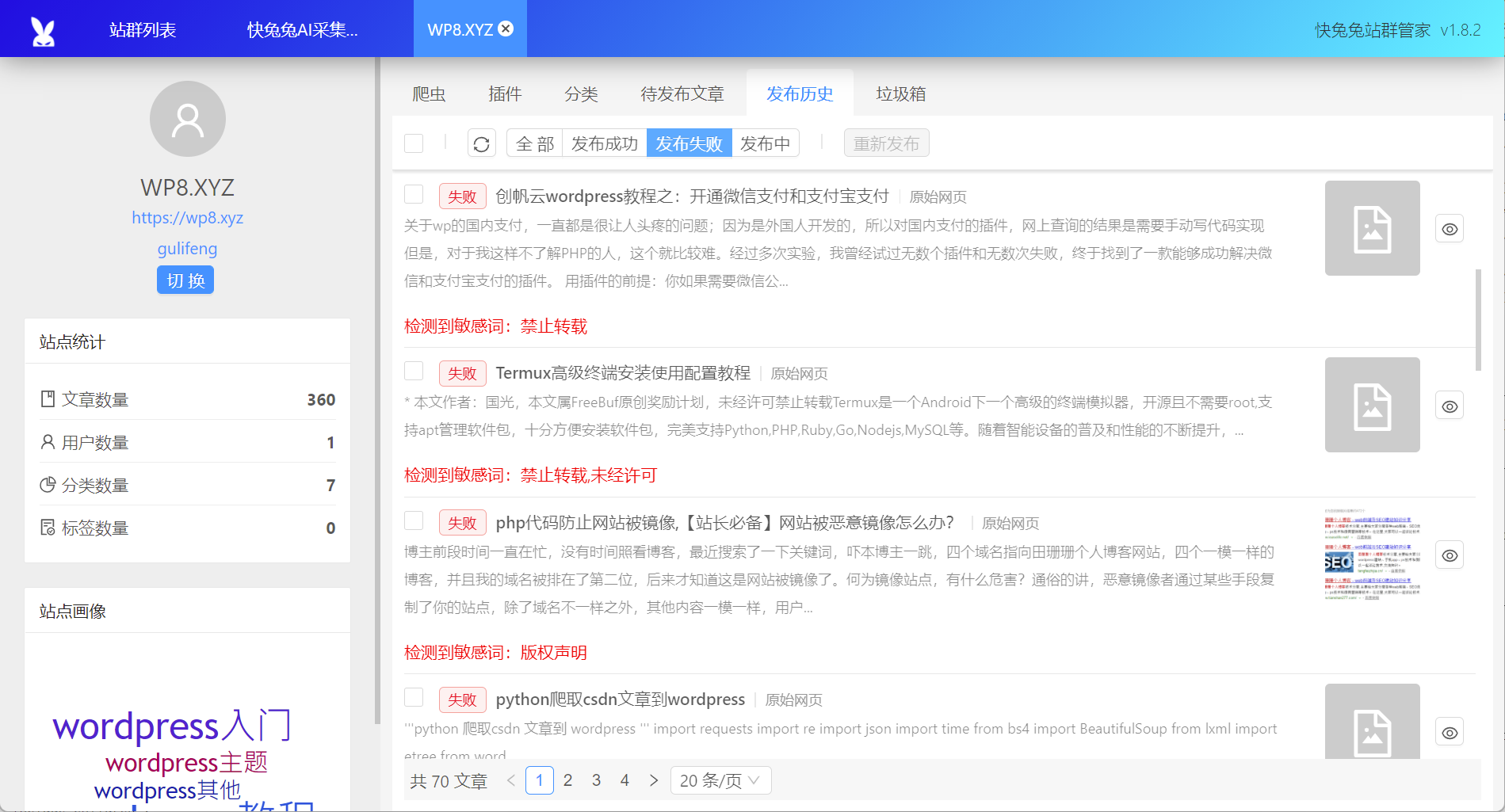This screenshot has height=812, width=1505.
Task: Select the WP8.XYZ top tab
Action: point(460,30)
